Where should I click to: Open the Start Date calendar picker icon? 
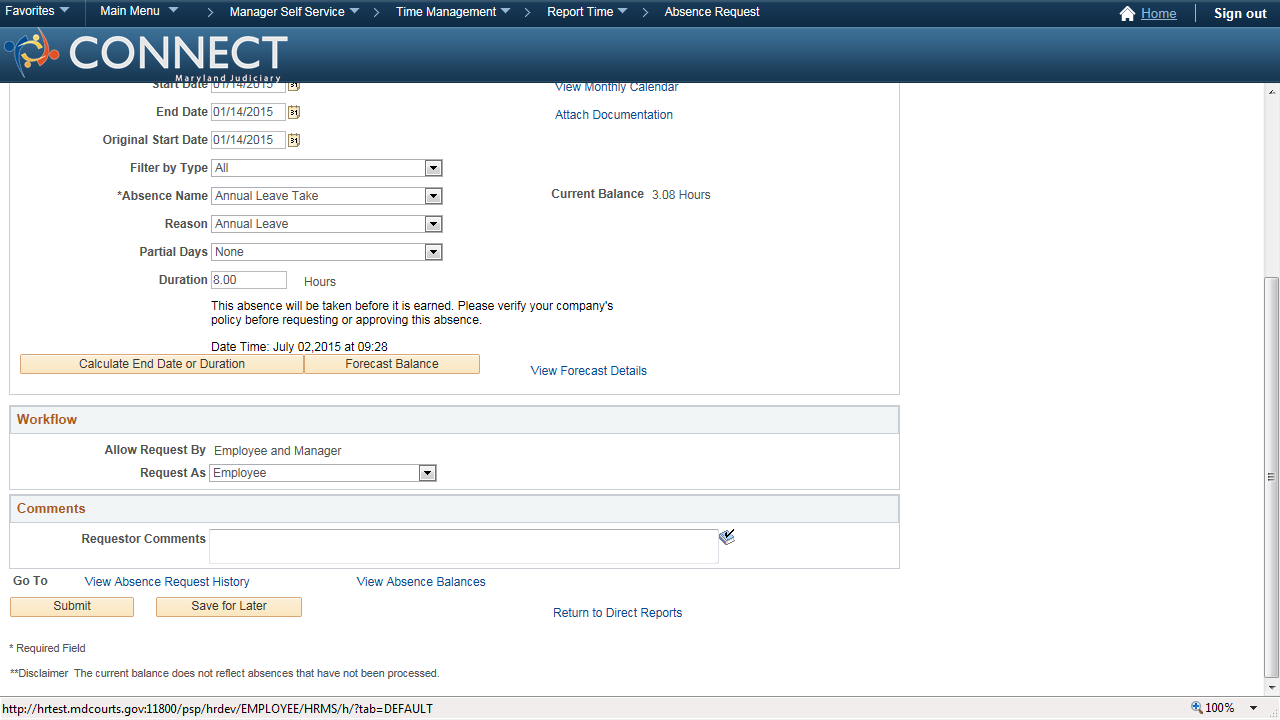coord(294,86)
